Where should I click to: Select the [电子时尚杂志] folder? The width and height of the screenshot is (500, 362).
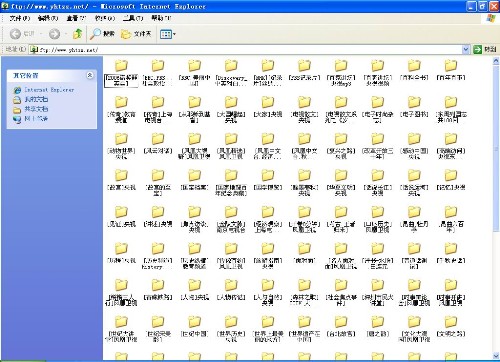point(378,109)
